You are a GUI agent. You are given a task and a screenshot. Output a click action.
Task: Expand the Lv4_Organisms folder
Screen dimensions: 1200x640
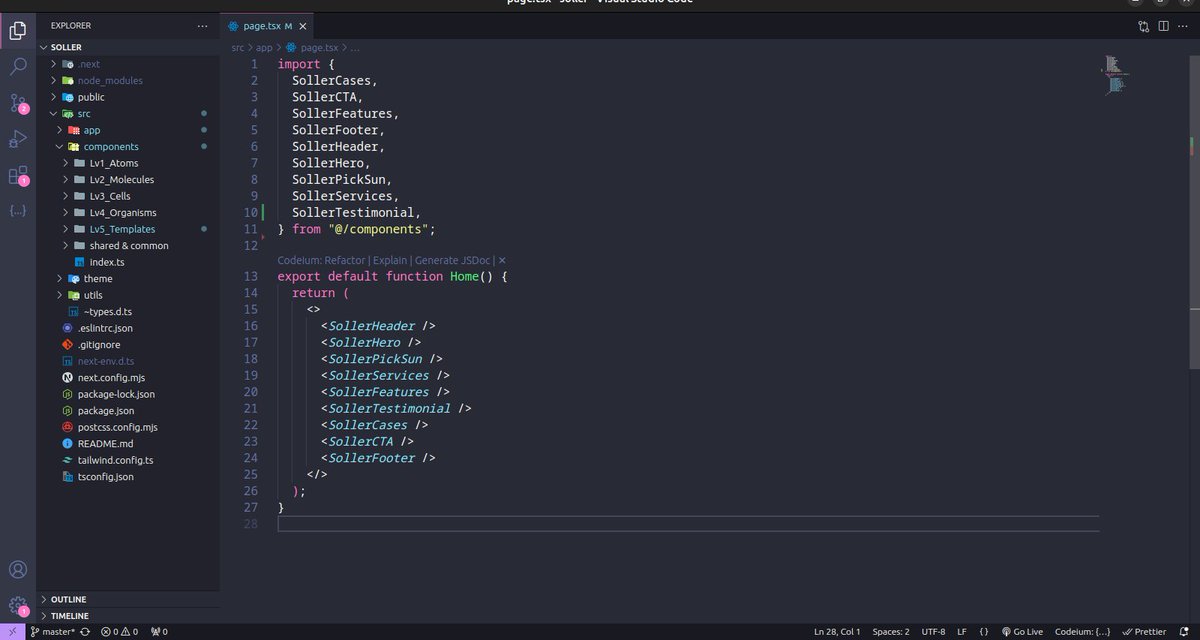128,213
